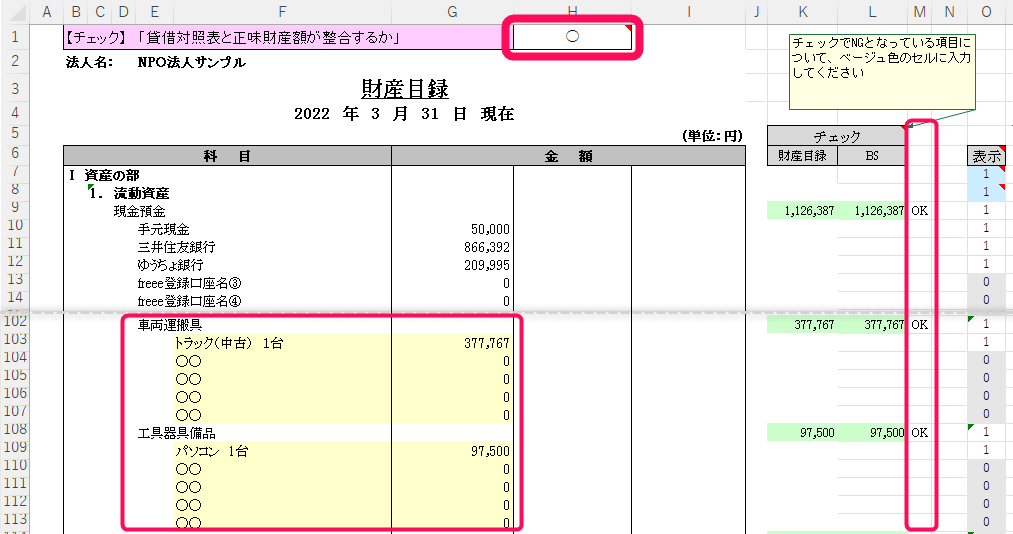This screenshot has height=534, width=1013.
Task: Click the 表示 flag cell in row 7
Action: 986,174
